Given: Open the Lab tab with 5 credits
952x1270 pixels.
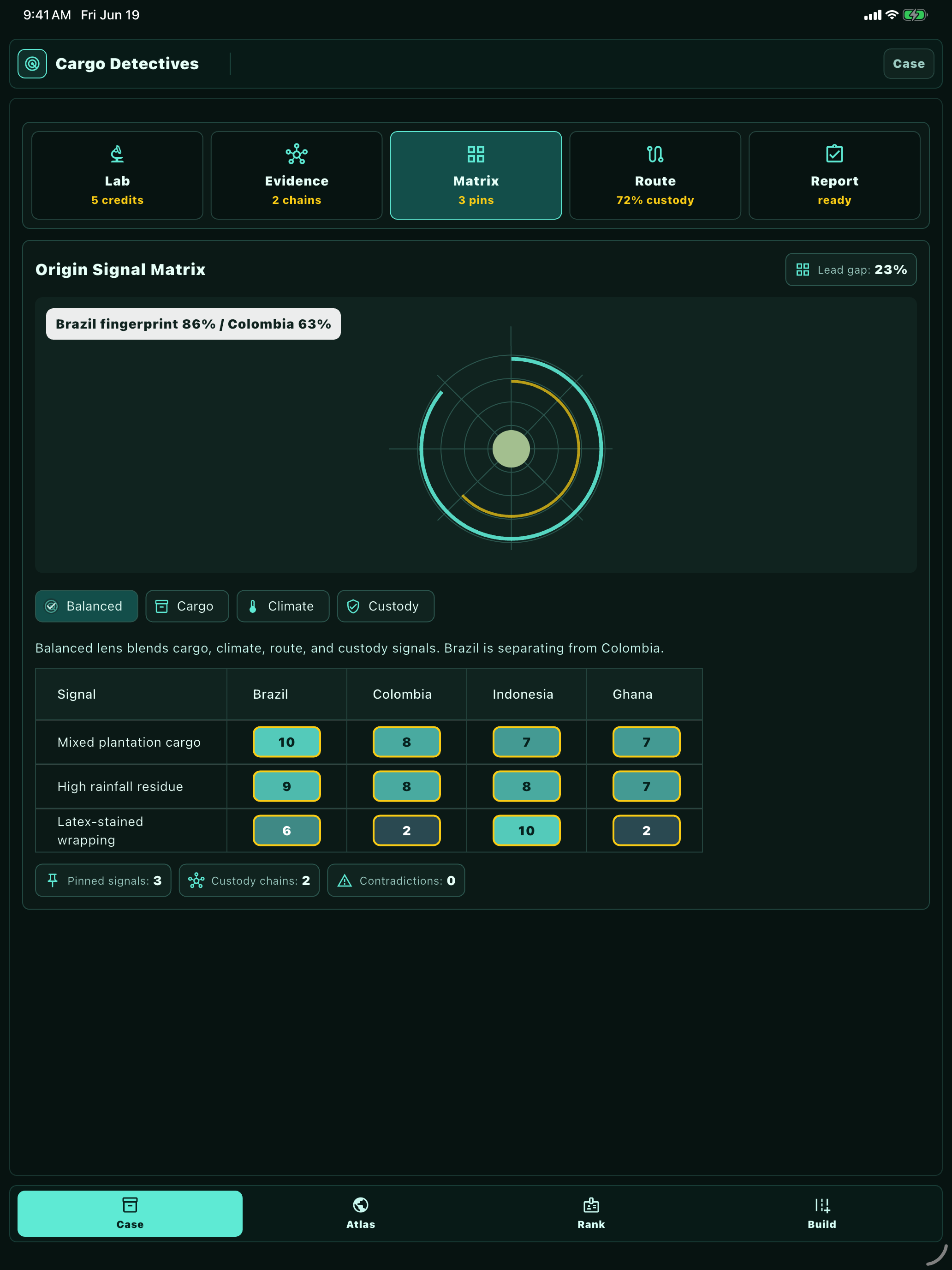Looking at the screenshot, I should pos(117,175).
